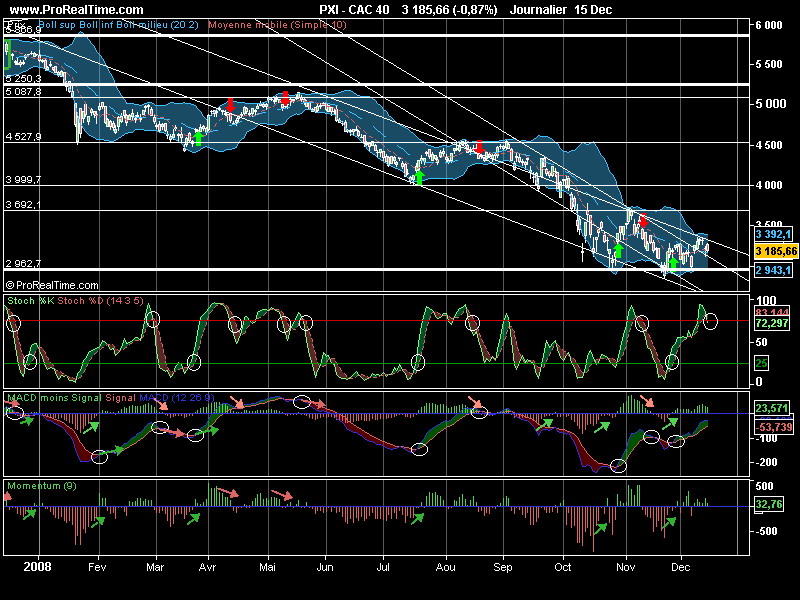Click the 'Dec' month on time axis
The height and width of the screenshot is (600, 800).
coord(681,567)
